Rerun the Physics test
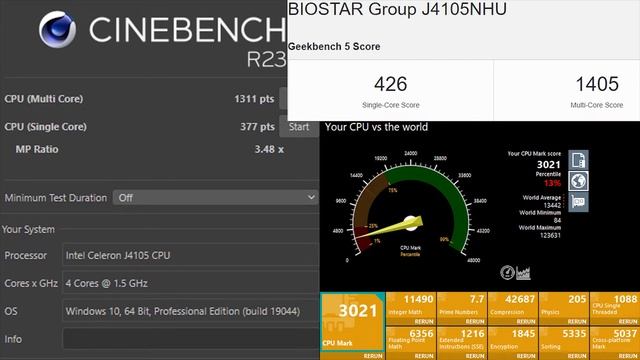 click(577, 322)
